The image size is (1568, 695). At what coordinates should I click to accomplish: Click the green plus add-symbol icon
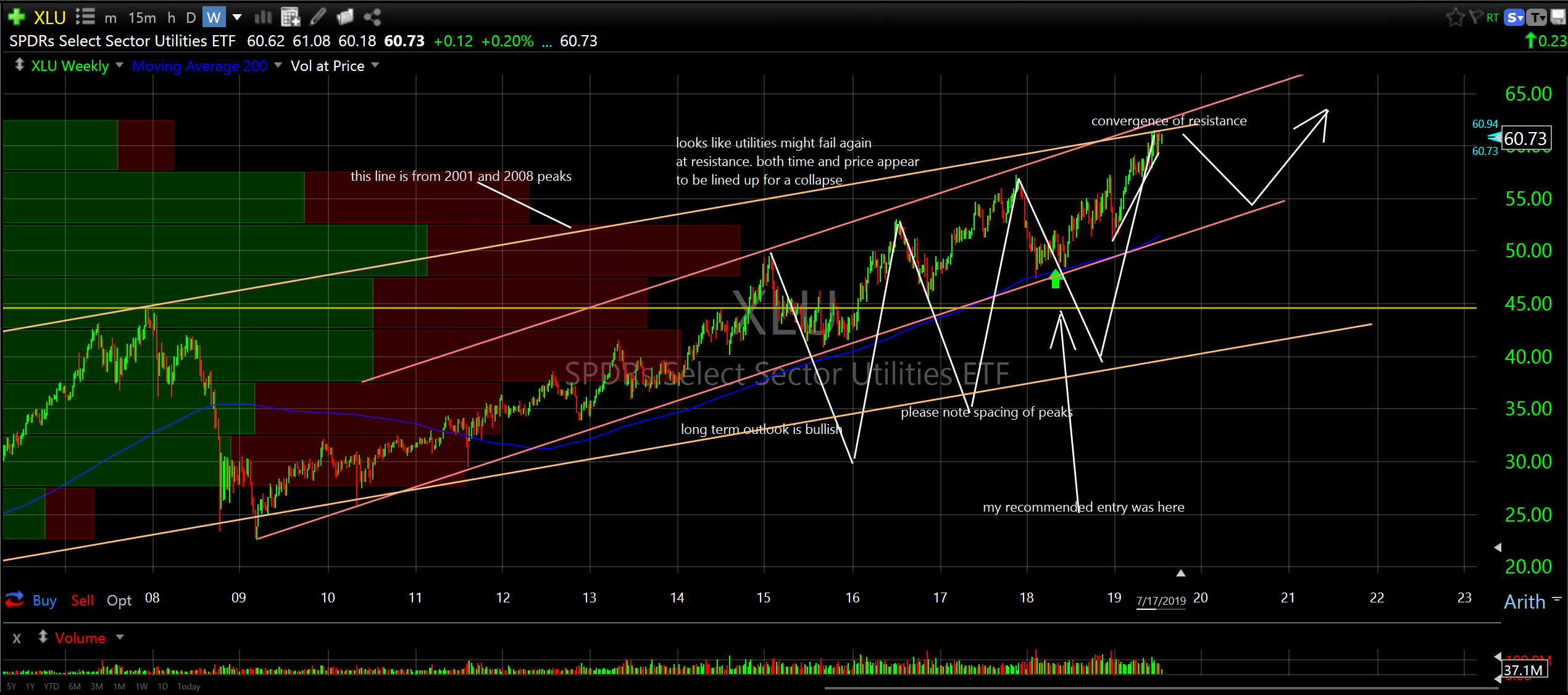(17, 17)
